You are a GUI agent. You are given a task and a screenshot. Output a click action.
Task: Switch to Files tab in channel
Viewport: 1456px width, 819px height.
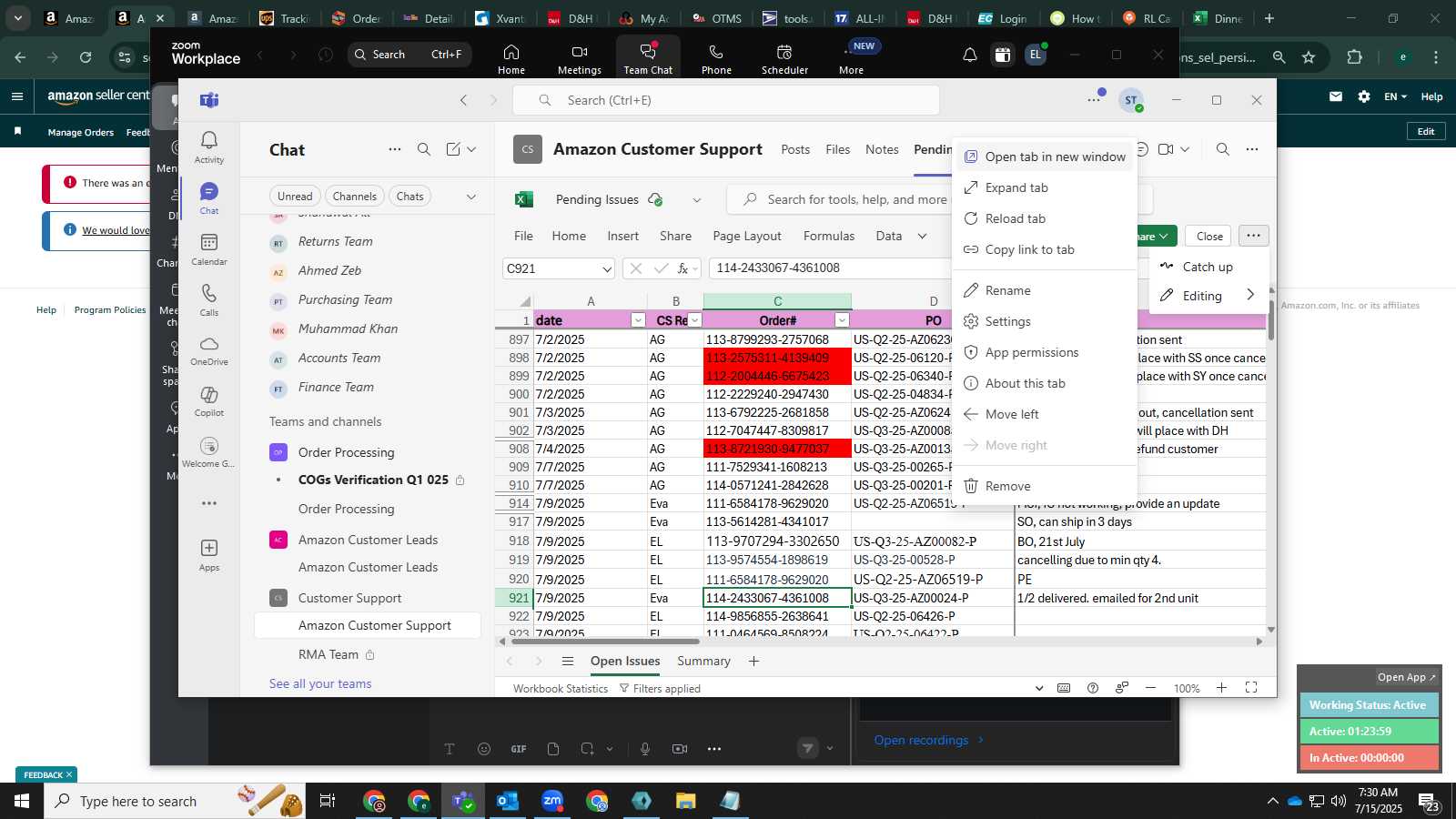point(838,149)
